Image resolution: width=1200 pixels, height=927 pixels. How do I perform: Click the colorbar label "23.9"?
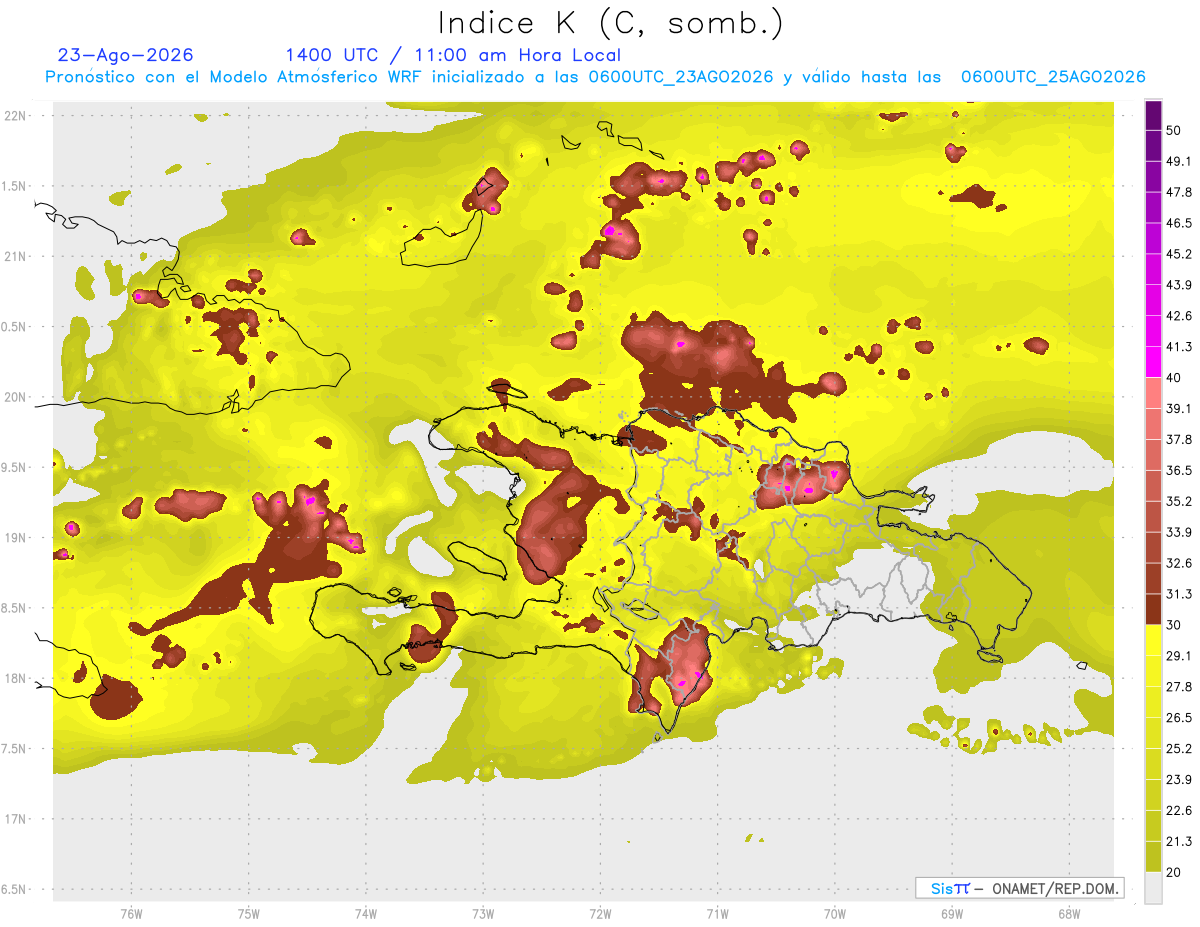(x=1178, y=779)
